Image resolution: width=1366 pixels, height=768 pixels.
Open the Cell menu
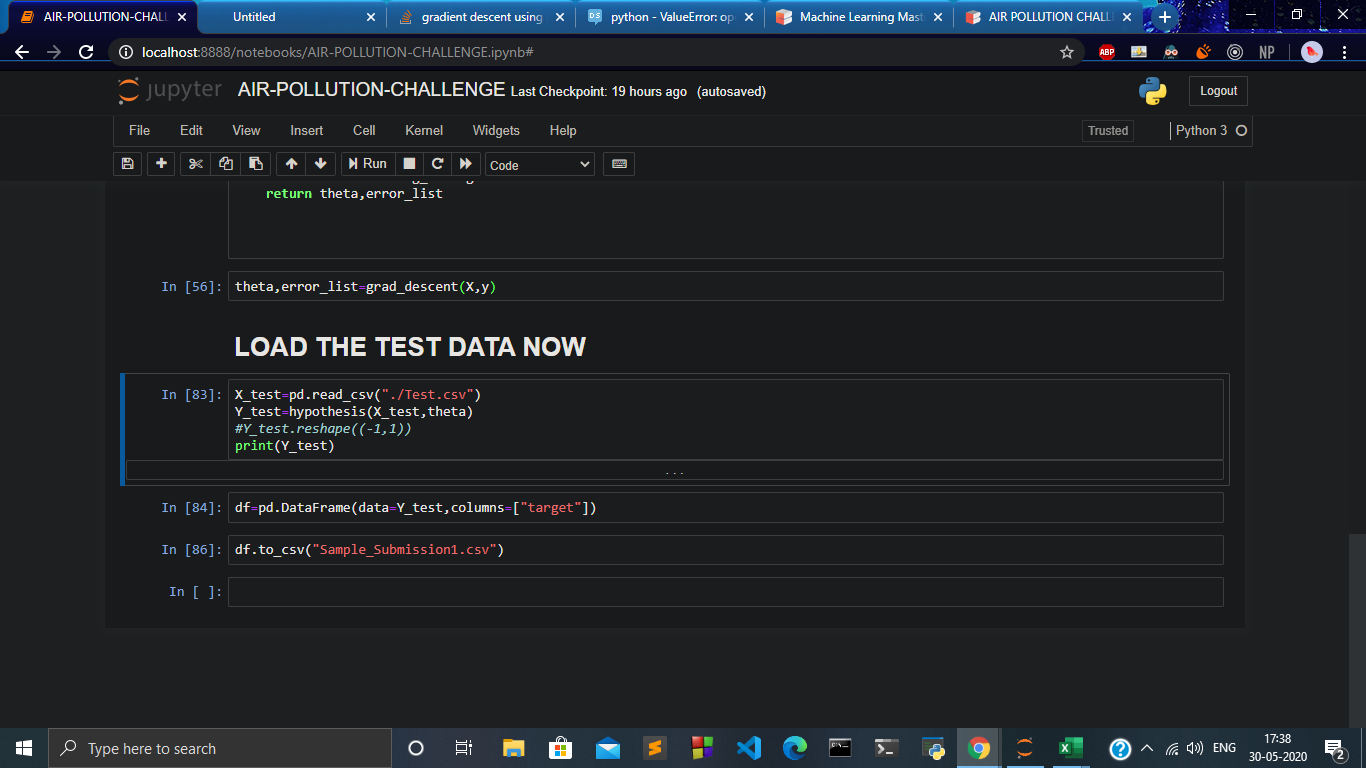364,131
